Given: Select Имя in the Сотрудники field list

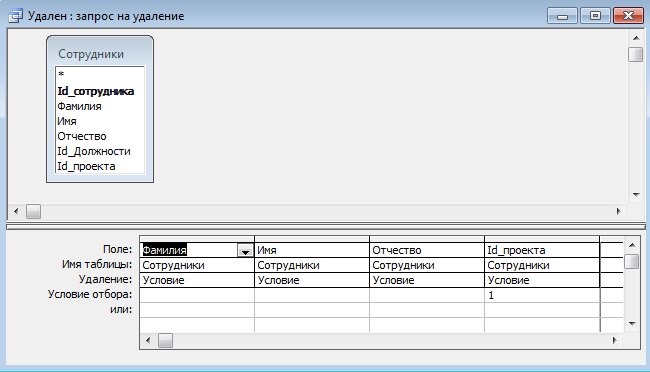Looking at the screenshot, I should pyautogui.click(x=100, y=121).
